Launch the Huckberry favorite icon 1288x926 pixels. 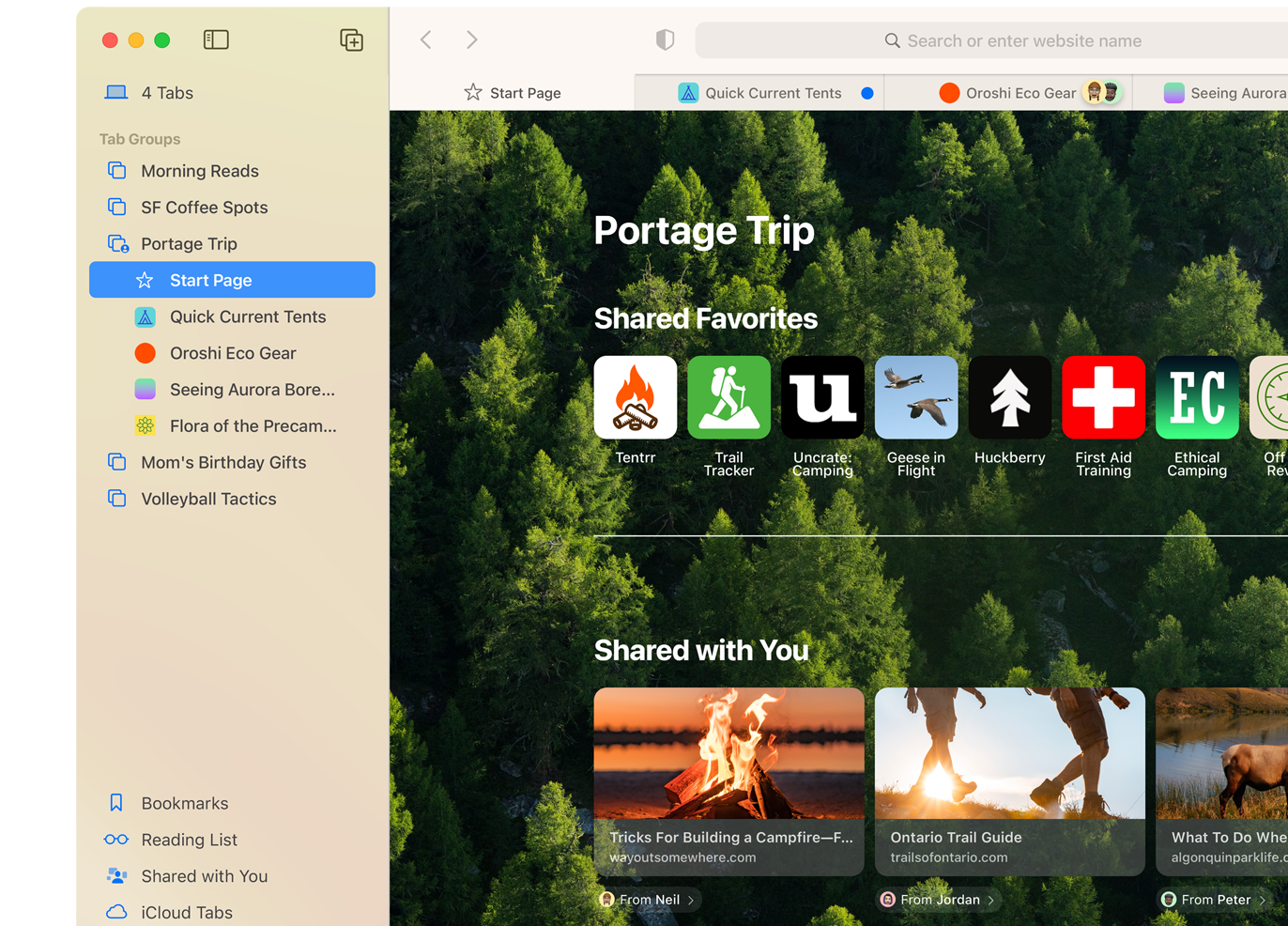(1009, 397)
